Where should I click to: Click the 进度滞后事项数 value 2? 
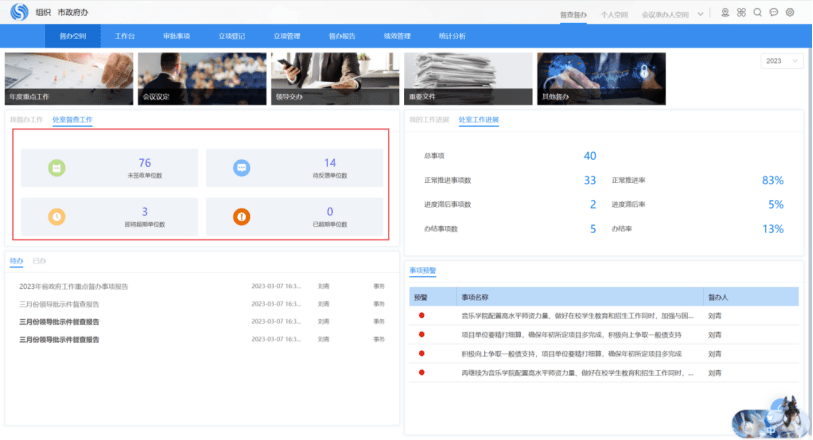[593, 204]
